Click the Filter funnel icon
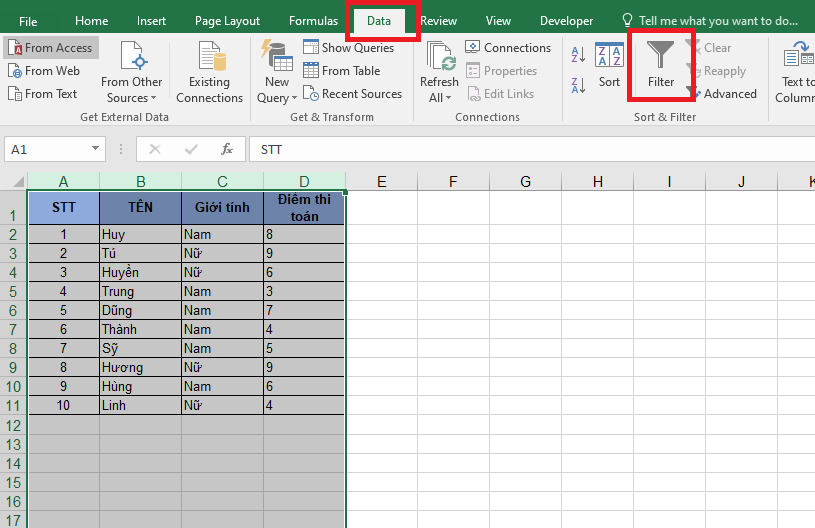This screenshot has height=528, width=815. (x=660, y=56)
